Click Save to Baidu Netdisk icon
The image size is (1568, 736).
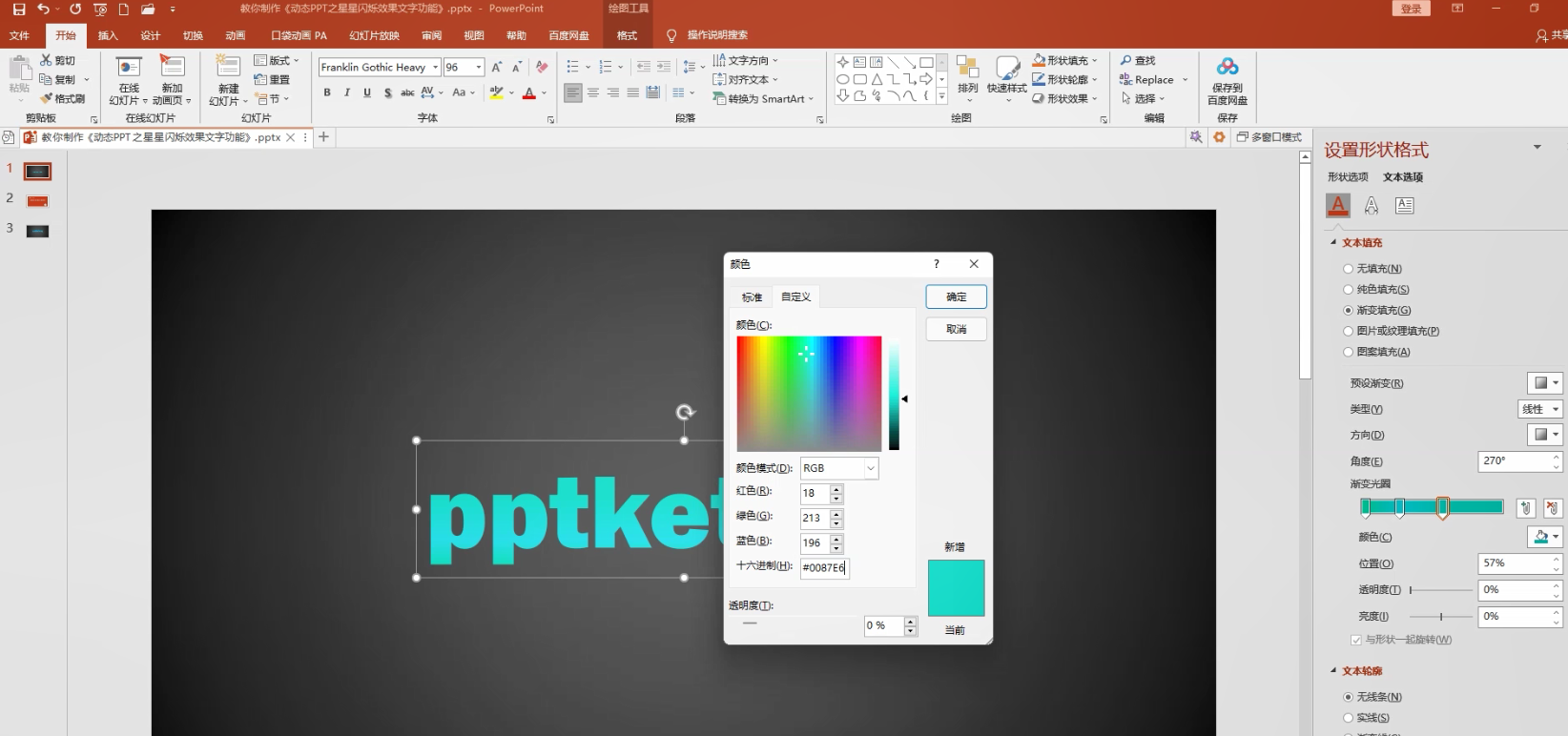(x=1228, y=67)
